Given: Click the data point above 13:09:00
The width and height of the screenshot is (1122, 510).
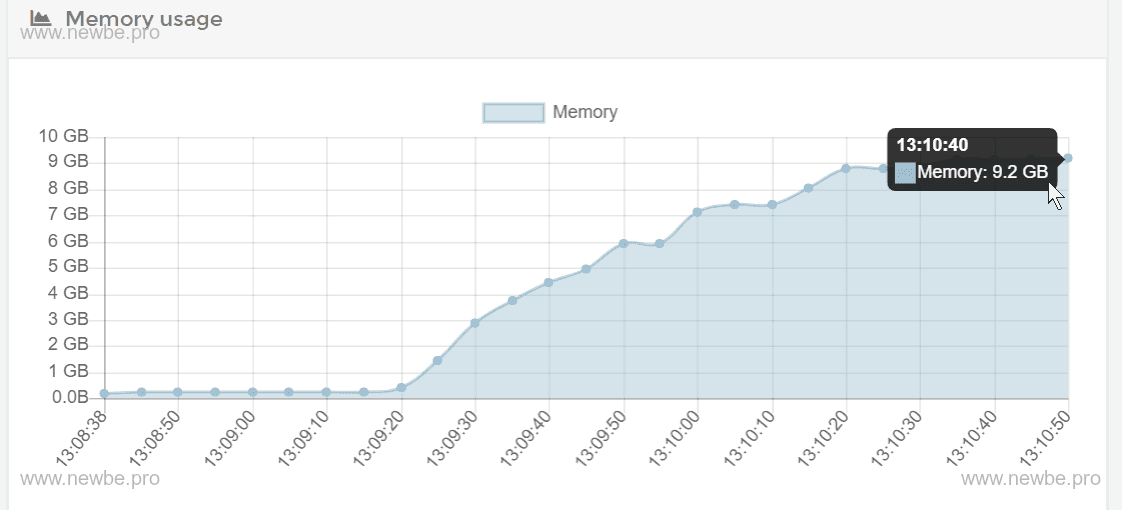Looking at the screenshot, I should 253,392.
